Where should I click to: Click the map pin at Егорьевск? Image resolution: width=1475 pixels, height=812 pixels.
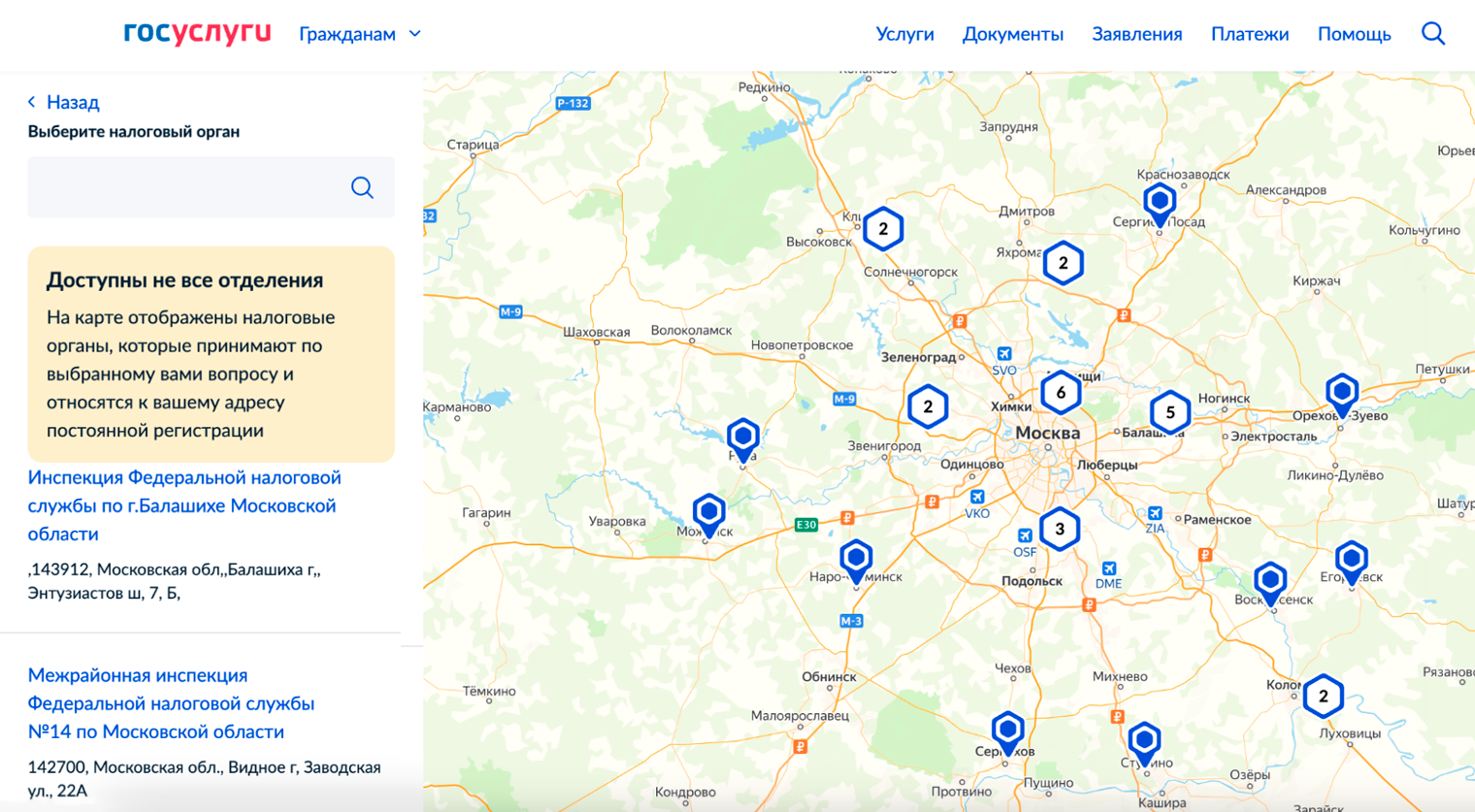tap(1351, 560)
